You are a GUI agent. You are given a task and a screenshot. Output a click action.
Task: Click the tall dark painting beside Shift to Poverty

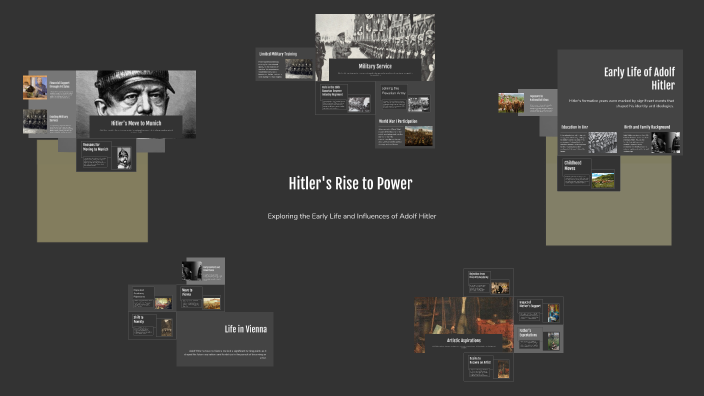[x=167, y=327]
